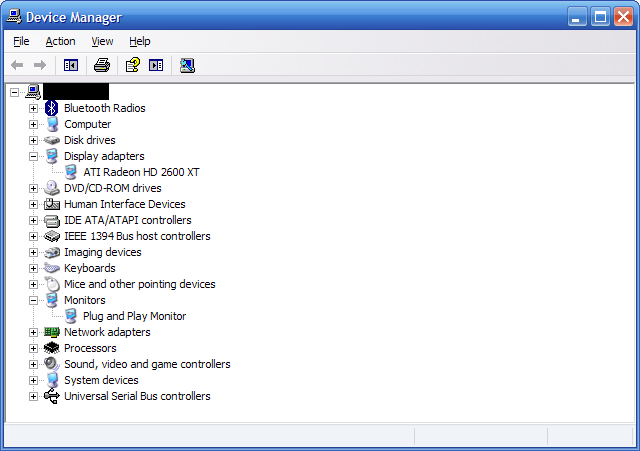The width and height of the screenshot is (640, 451).
Task: Click the Plug and Play Monitor icon
Action: pos(71,316)
